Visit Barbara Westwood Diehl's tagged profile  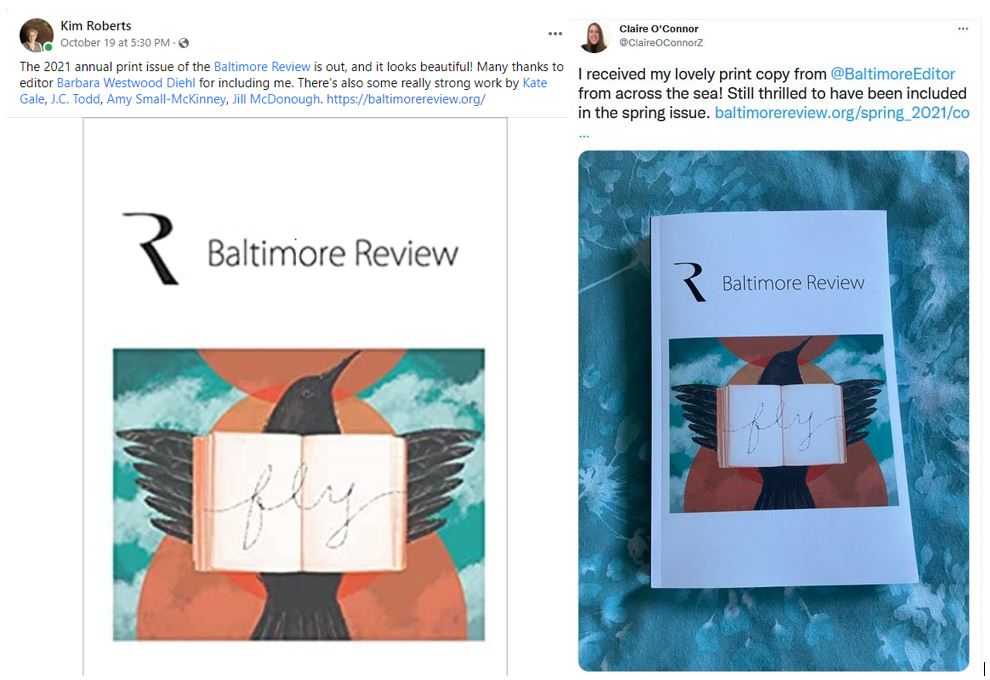[126, 83]
